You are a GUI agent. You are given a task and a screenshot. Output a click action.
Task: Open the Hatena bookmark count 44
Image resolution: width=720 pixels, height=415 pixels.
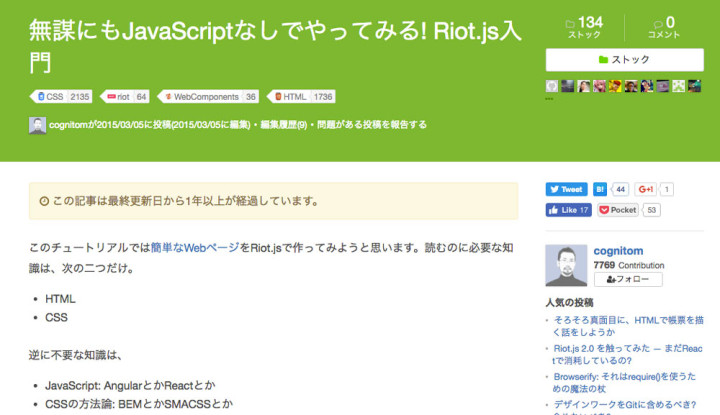click(x=620, y=189)
